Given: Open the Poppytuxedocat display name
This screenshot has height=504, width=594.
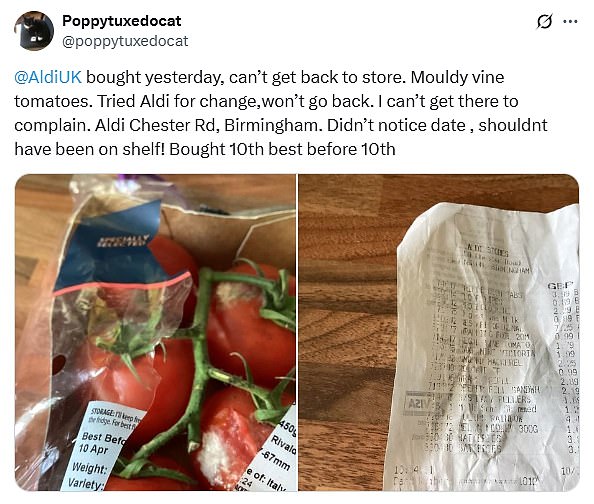Looking at the screenshot, I should click(122, 21).
